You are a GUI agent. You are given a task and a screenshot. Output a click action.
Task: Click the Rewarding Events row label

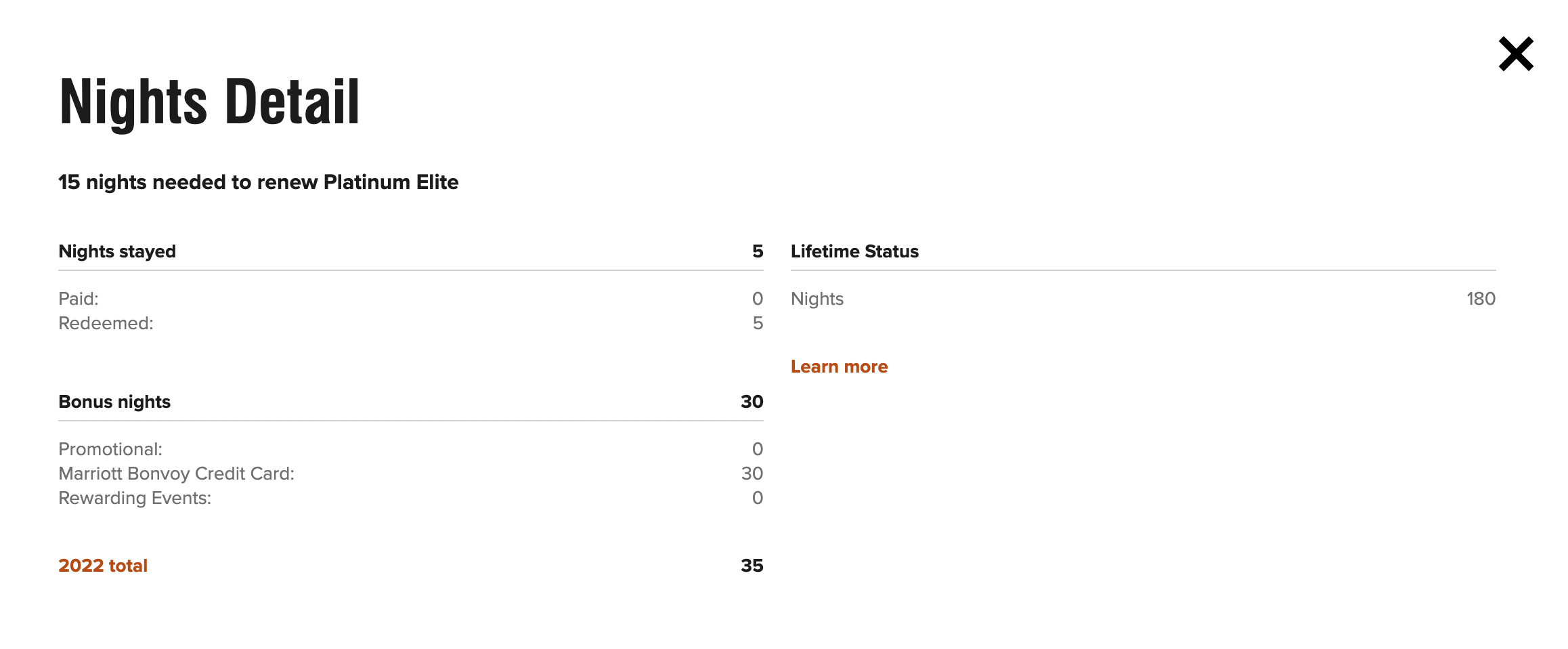point(135,498)
